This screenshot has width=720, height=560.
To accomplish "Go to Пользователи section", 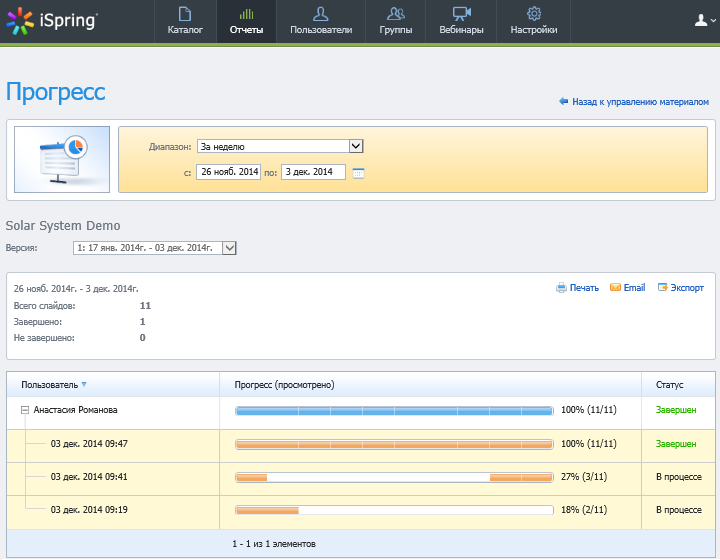I will [321, 21].
